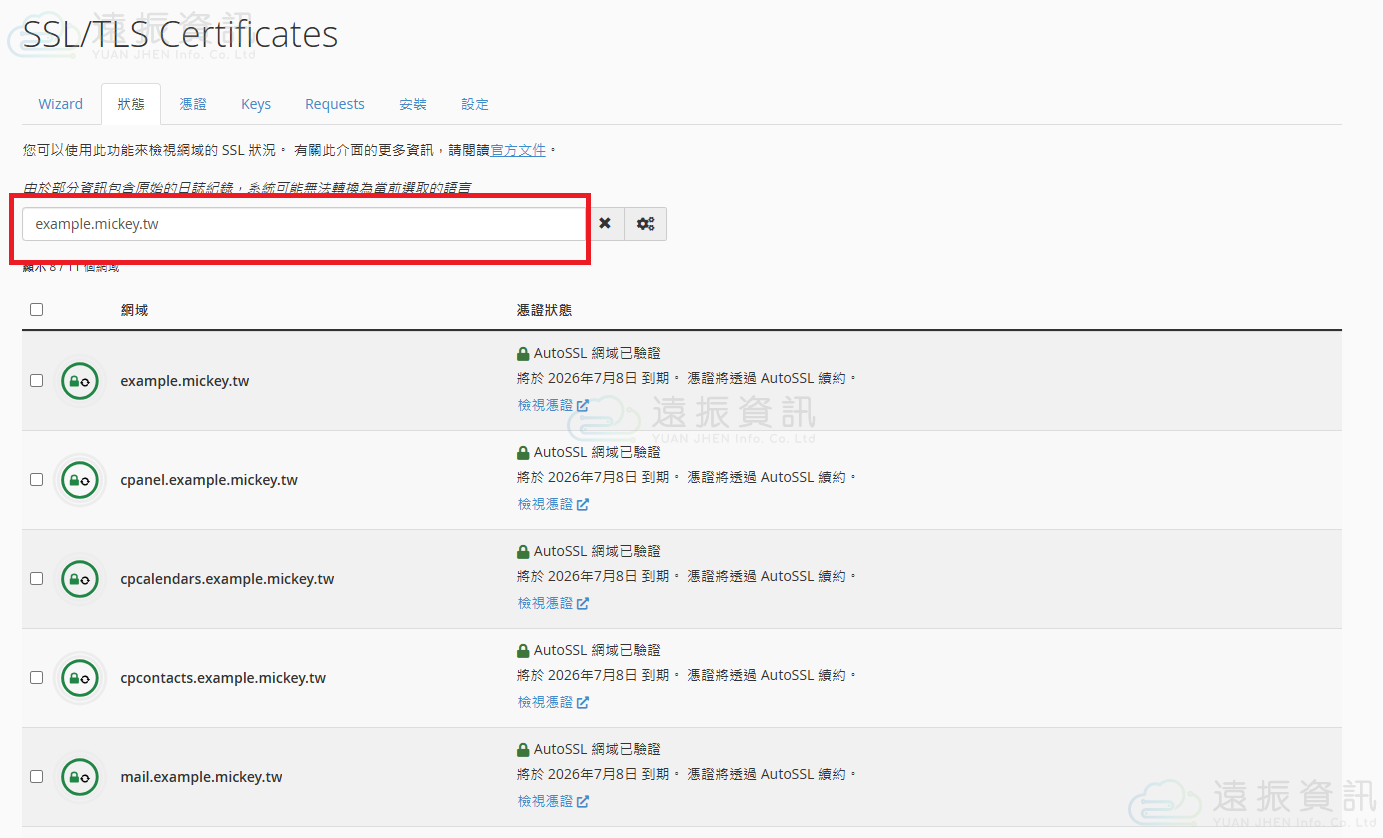Click AutoSSL status icon for cpanel.example.mickey.tw
The width and height of the screenshot is (1383, 838).
(80, 480)
